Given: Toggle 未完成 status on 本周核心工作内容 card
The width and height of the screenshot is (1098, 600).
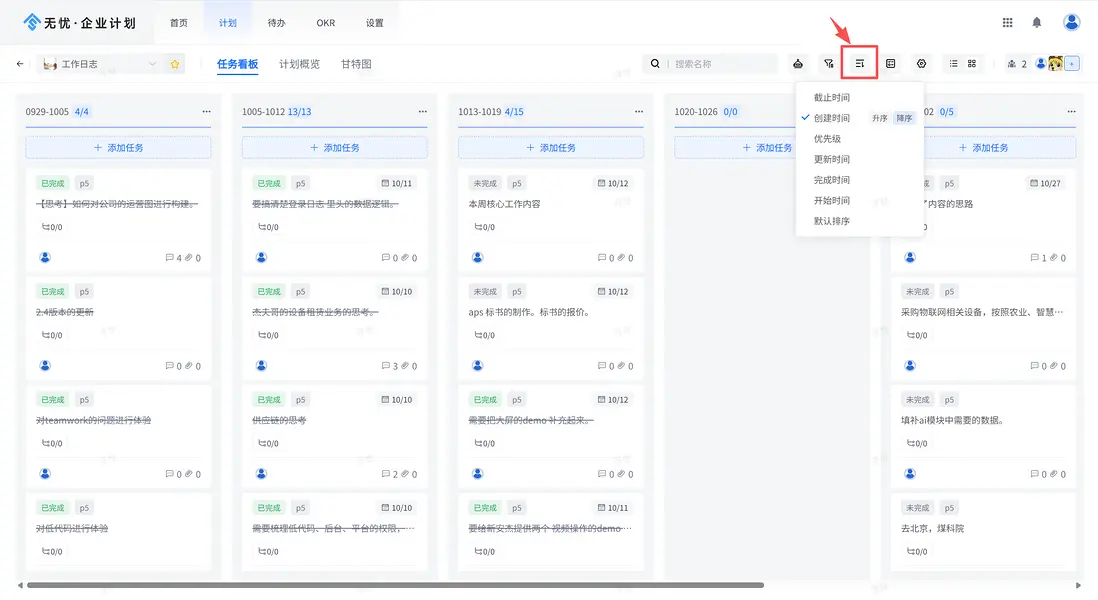Looking at the screenshot, I should tap(485, 183).
